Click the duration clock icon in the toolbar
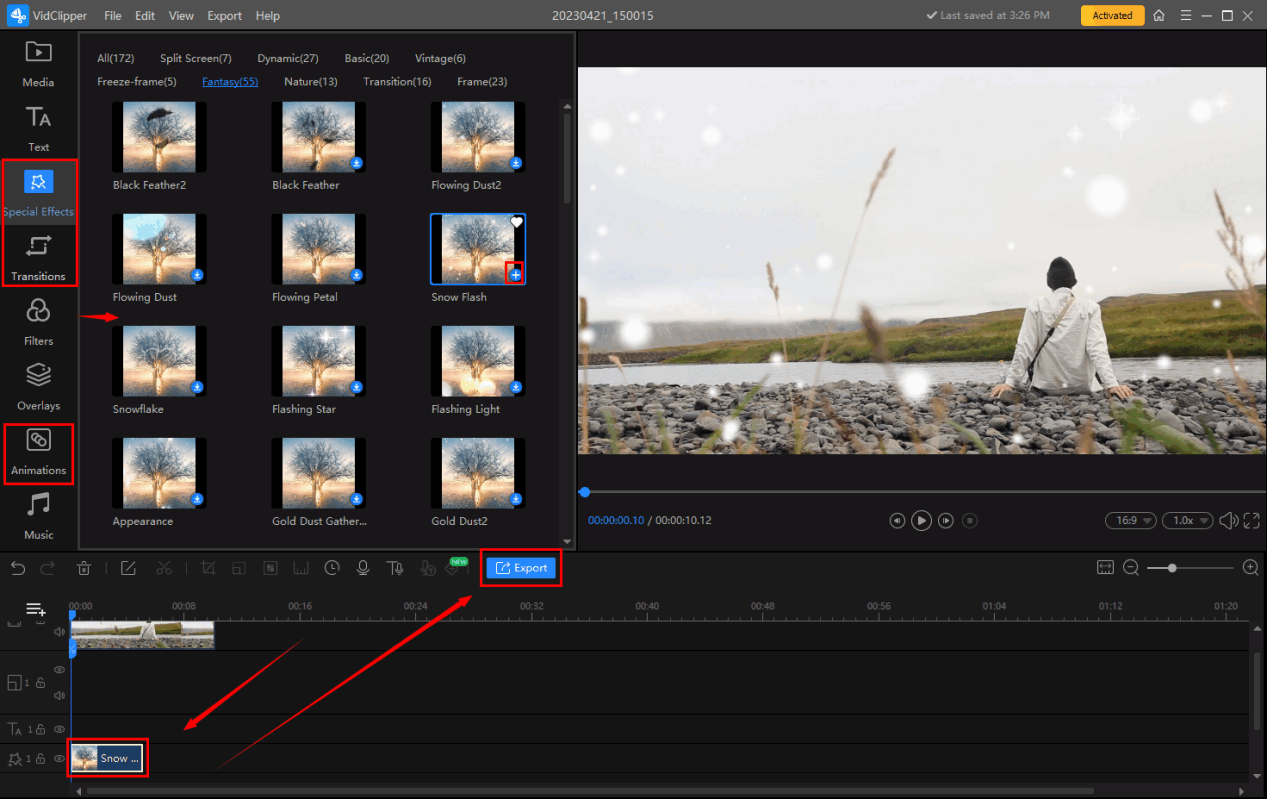1267x799 pixels. (332, 568)
